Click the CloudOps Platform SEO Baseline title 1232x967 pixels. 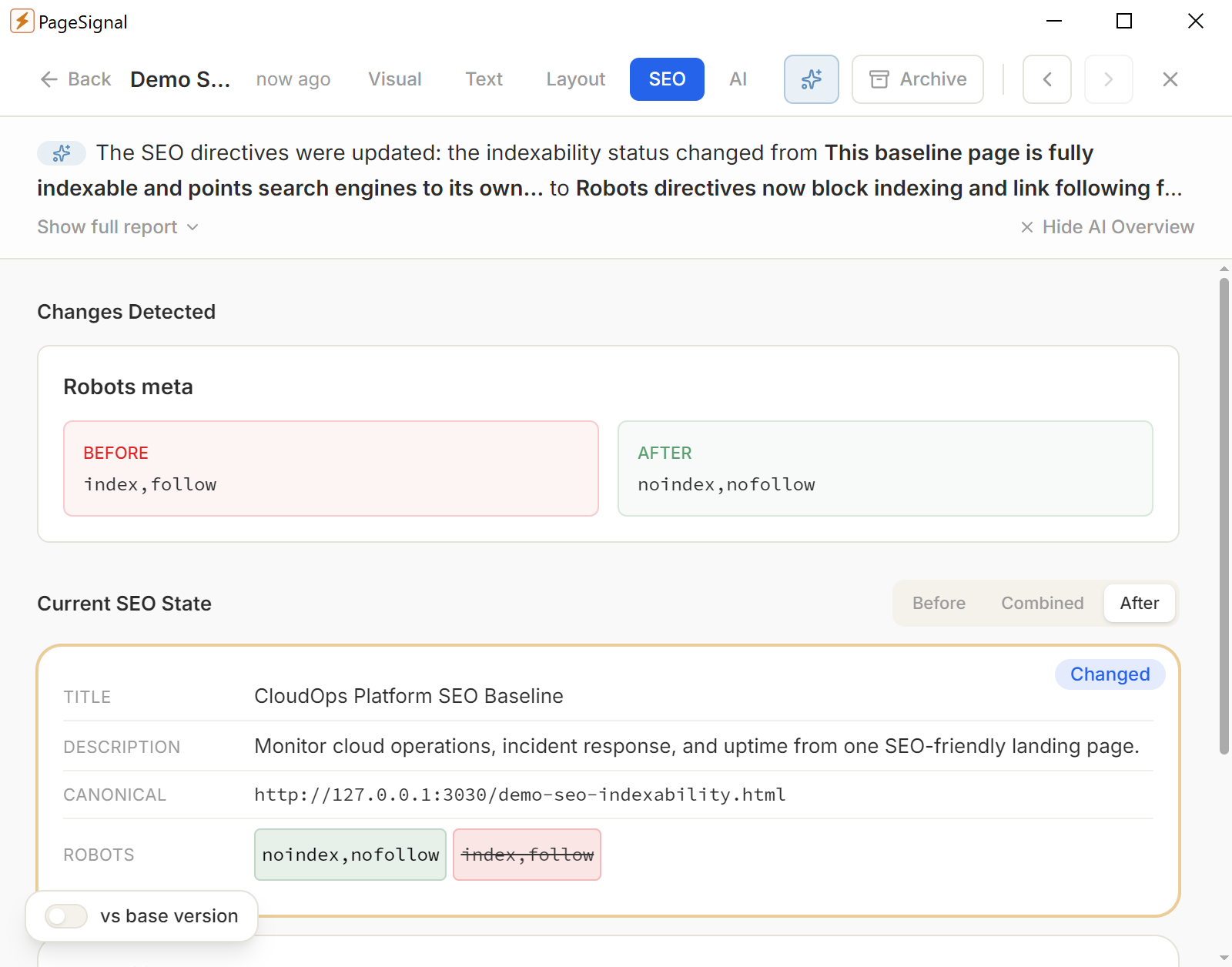409,696
